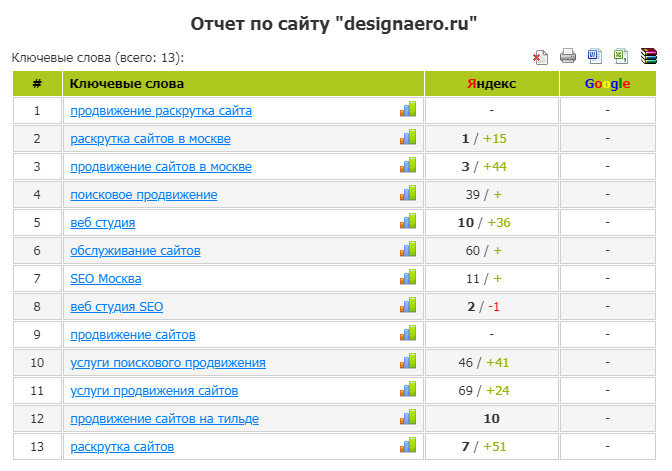Click the label 'Ключевые слова (всего: 13):'
Screen dimensions: 672x471
click(x=98, y=57)
